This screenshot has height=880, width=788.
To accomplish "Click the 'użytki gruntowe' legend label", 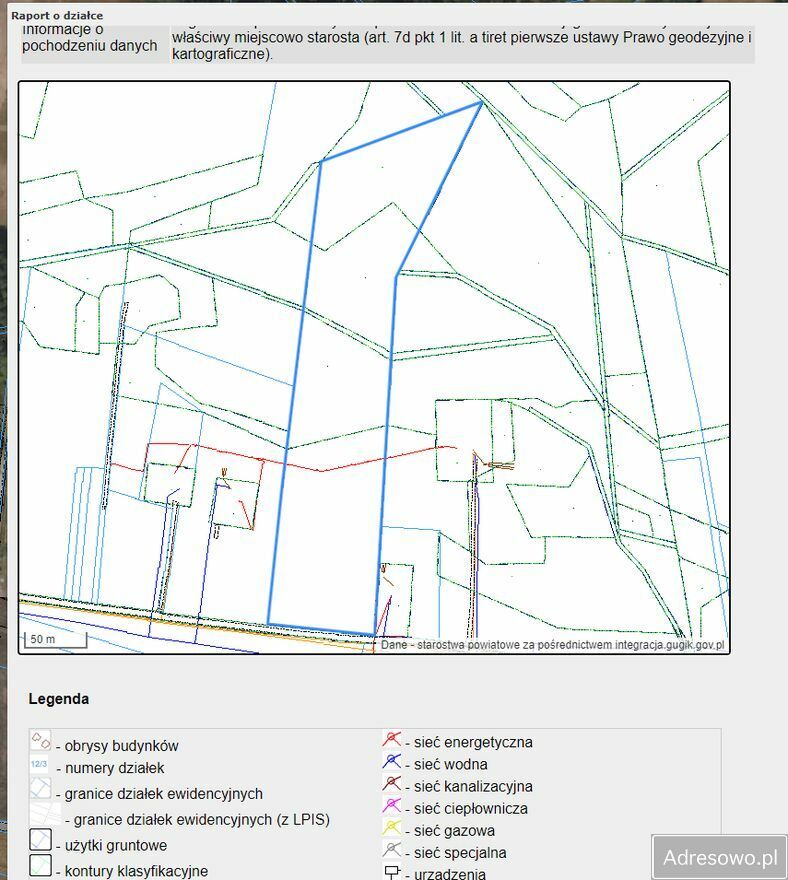I will click(x=116, y=845).
